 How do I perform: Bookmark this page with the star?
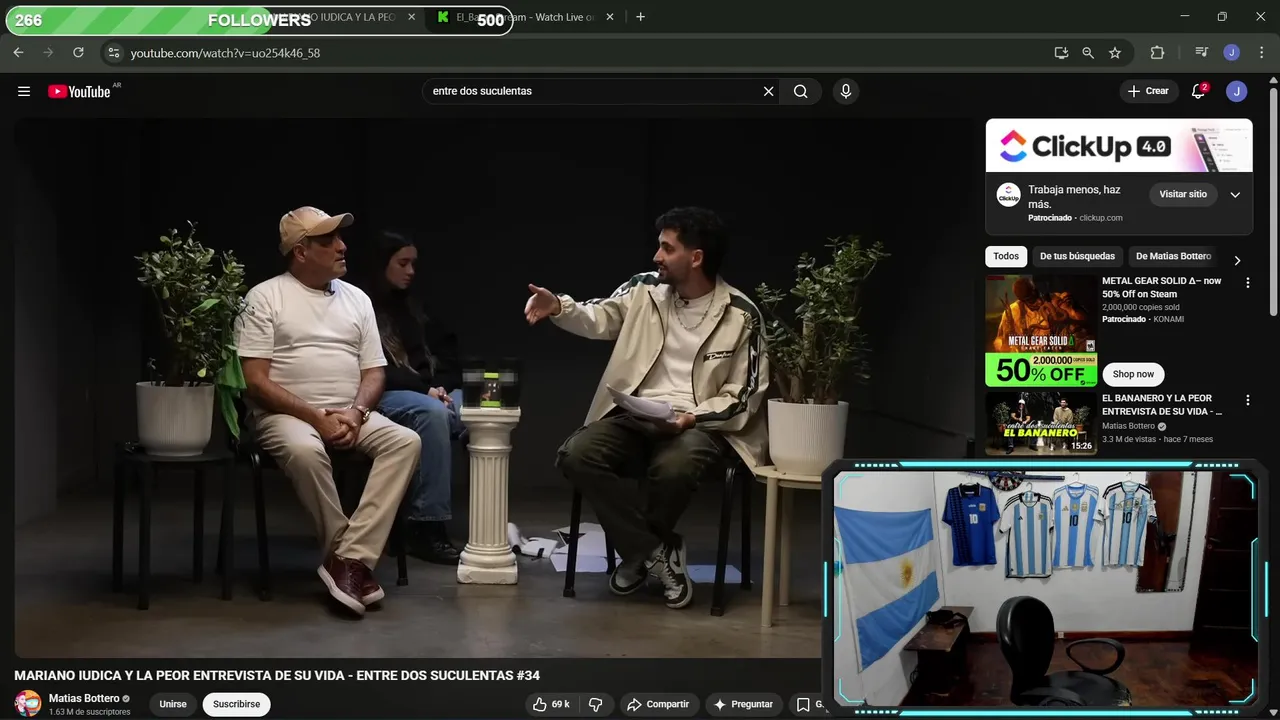tap(1115, 53)
